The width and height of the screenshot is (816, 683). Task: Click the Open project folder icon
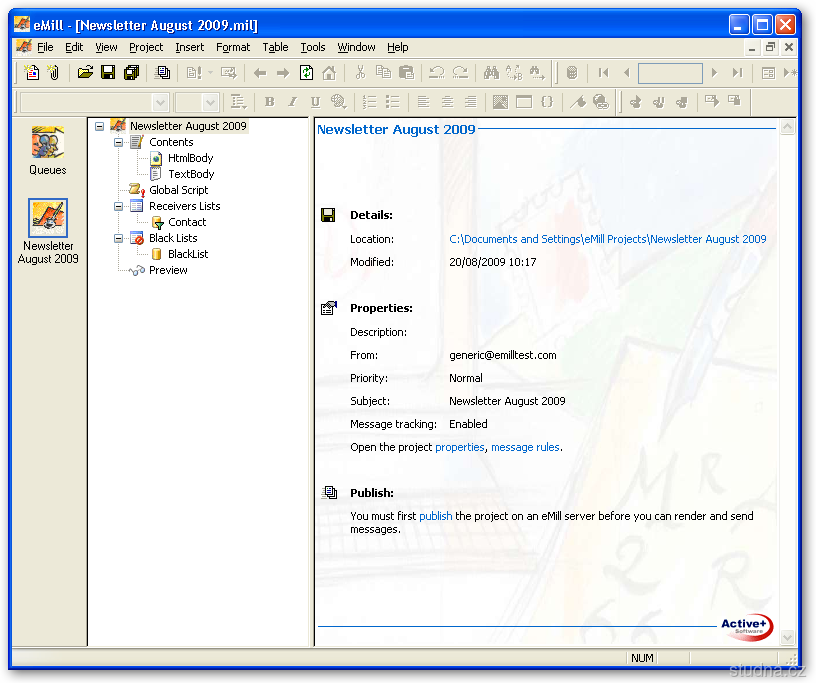pos(85,73)
